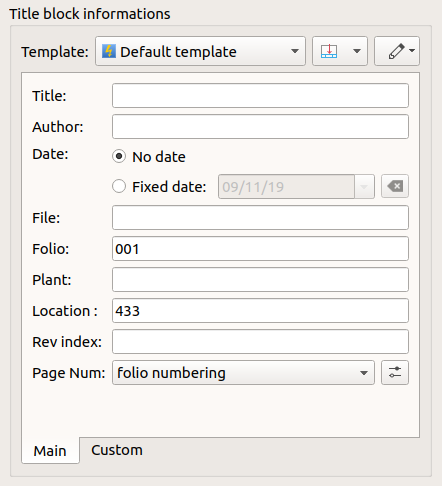This screenshot has width=442, height=486.
Task: Switch to the Main tab
Action: pos(50,451)
